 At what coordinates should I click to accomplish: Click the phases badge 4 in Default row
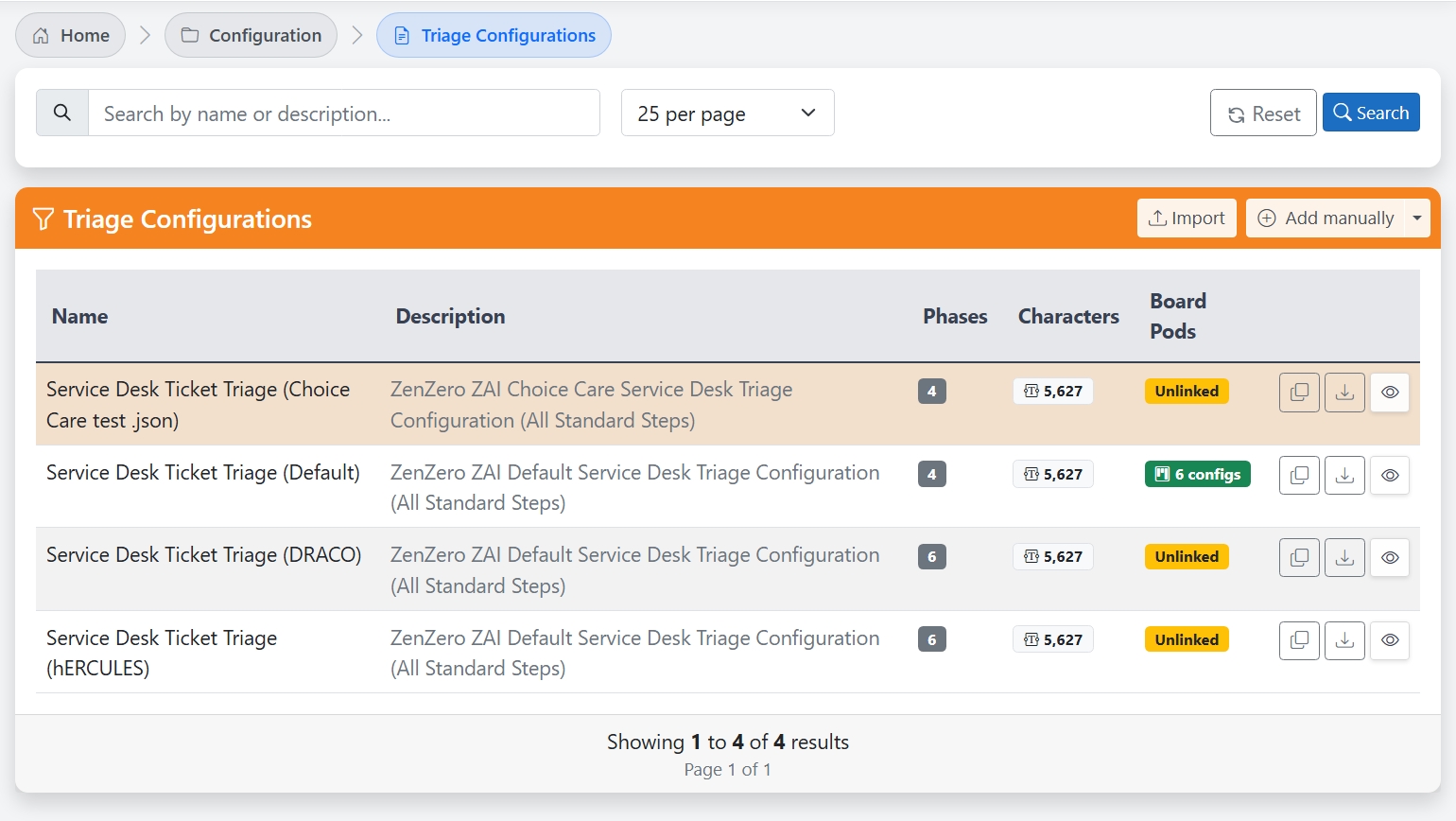coord(932,474)
